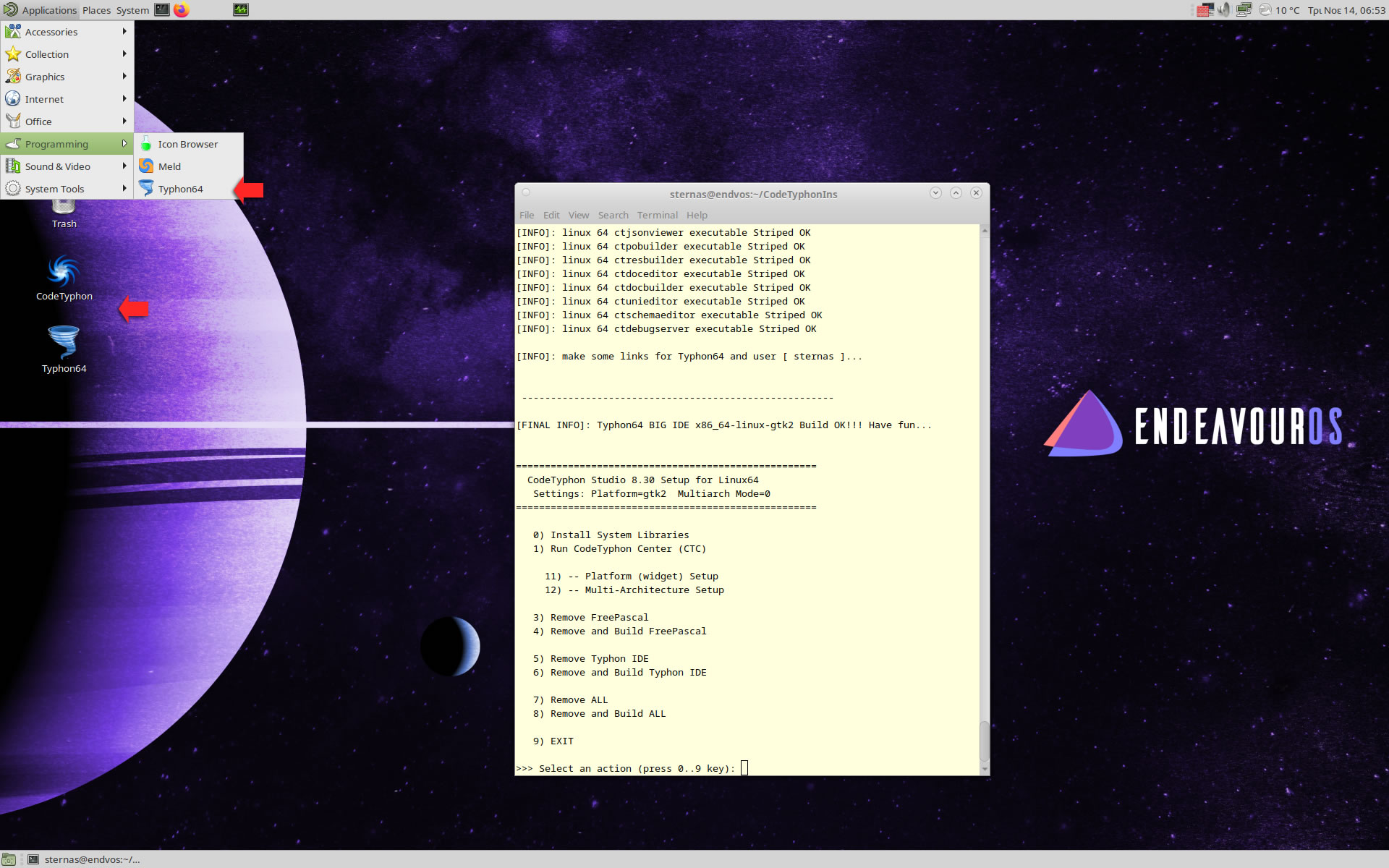Open the terminal Help menu
Viewport: 1389px width, 868px height.
pyautogui.click(x=697, y=215)
